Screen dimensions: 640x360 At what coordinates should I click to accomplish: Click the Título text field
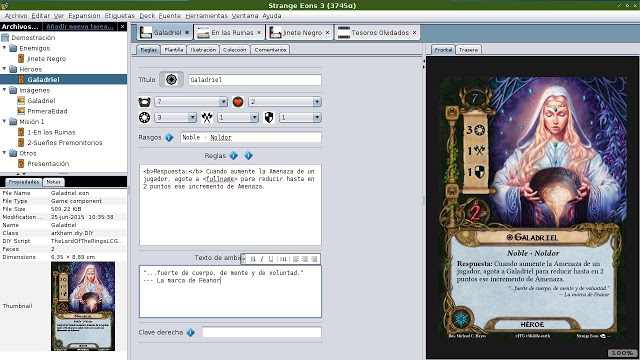(x=255, y=80)
